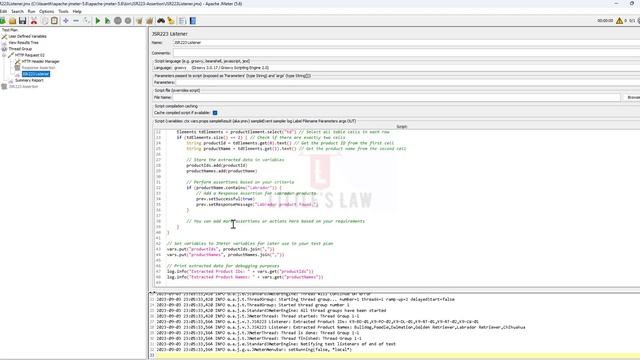The image size is (640, 360).
Task: Click the Comments input field
Action: click(x=406, y=53)
